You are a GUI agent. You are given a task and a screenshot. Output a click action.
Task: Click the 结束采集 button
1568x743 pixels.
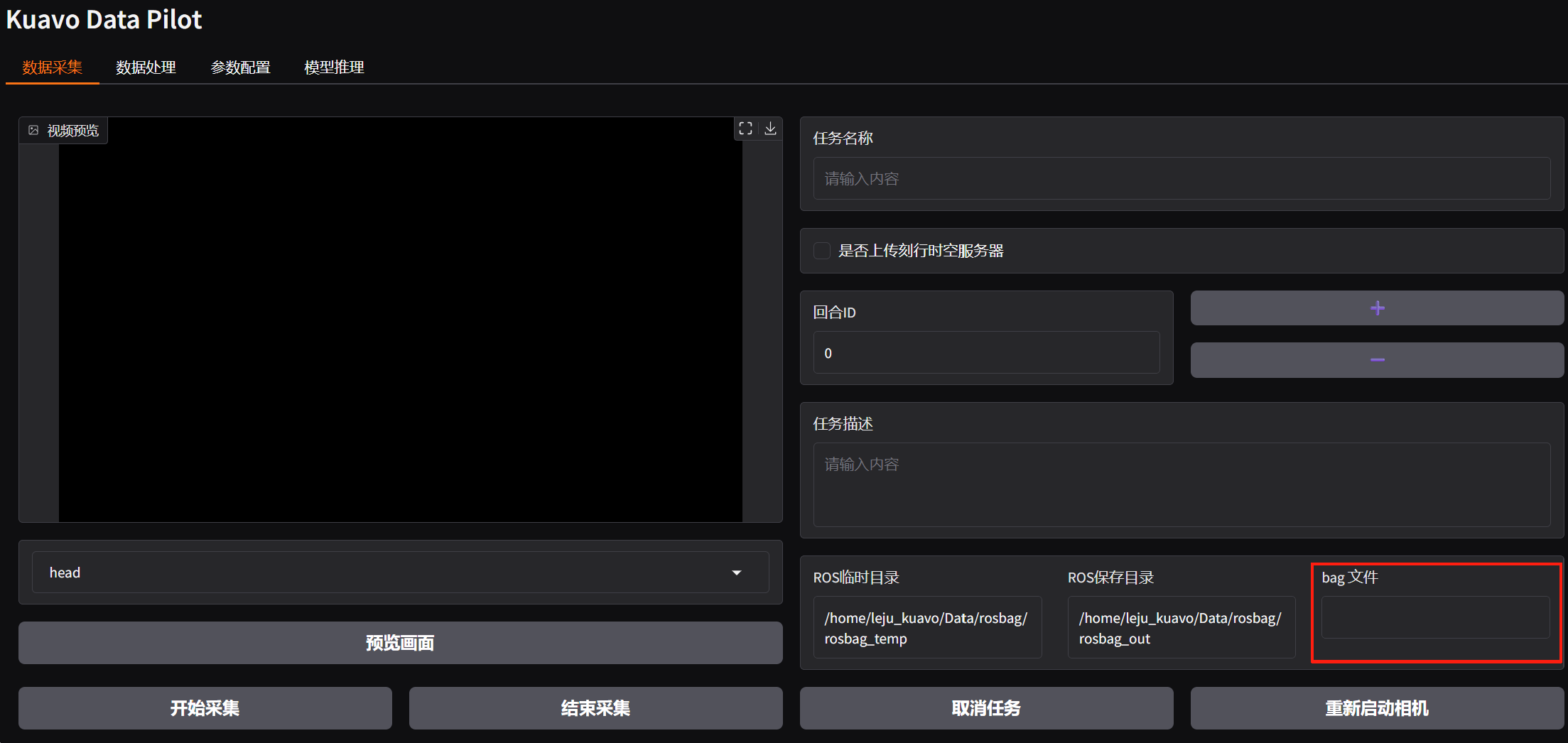point(596,708)
